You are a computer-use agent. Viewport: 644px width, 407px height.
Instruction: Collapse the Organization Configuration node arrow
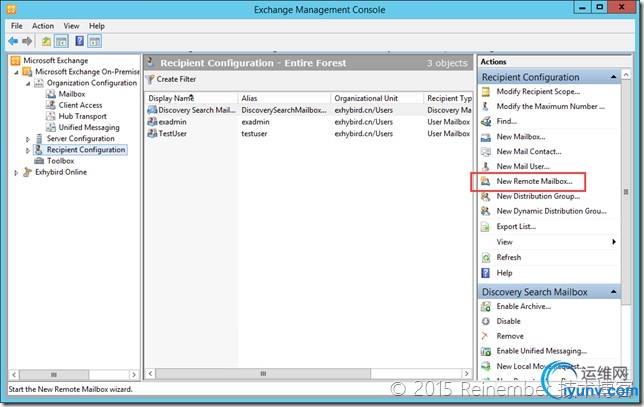28,83
